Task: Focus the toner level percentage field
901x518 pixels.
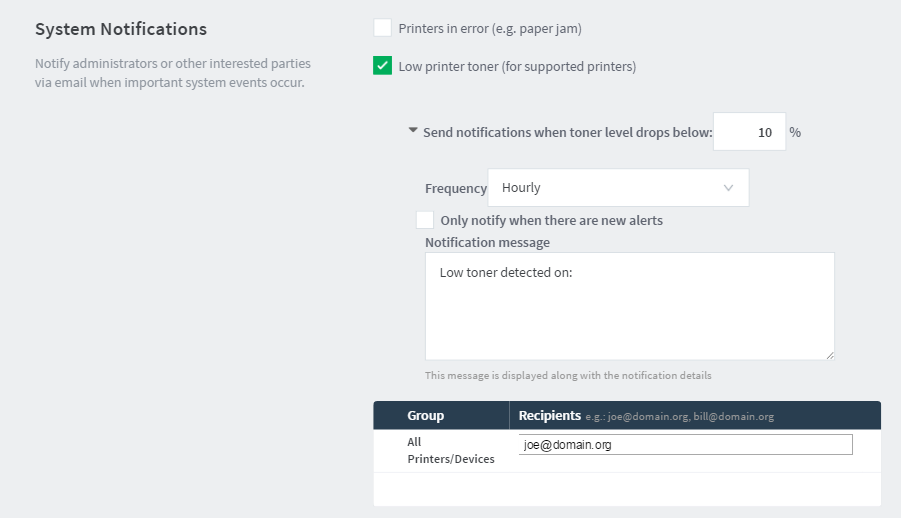Action: [749, 132]
